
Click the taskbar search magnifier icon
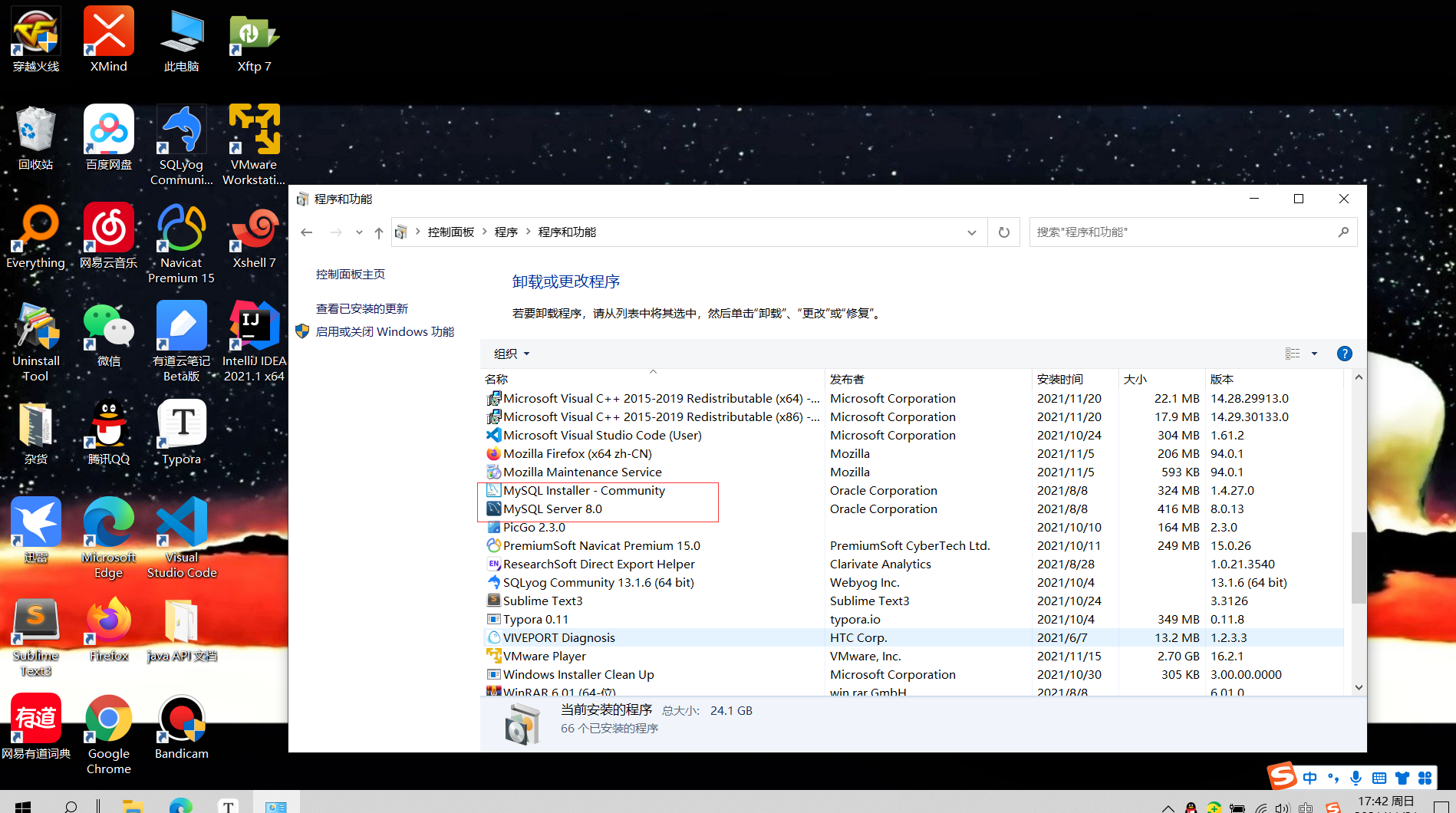tap(71, 805)
